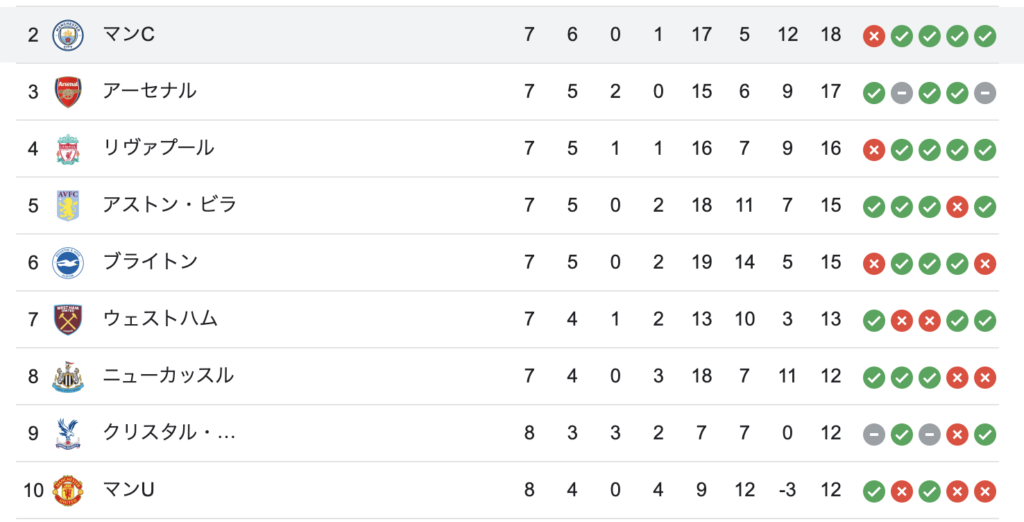Screen dimensions: 1024x522
Task: Click the Crystal Palace eagle crest
Action: 68,433
